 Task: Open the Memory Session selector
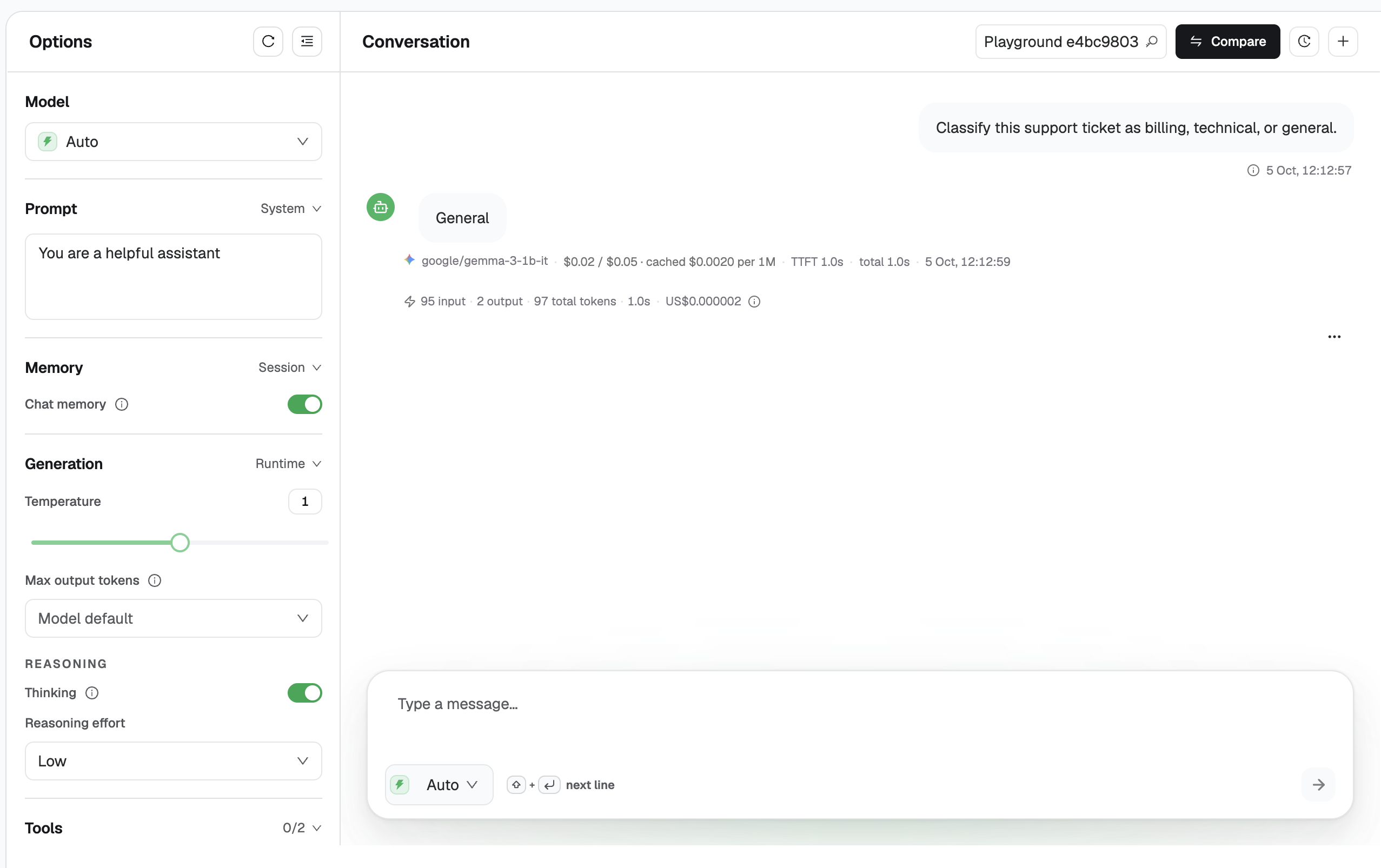click(x=289, y=368)
